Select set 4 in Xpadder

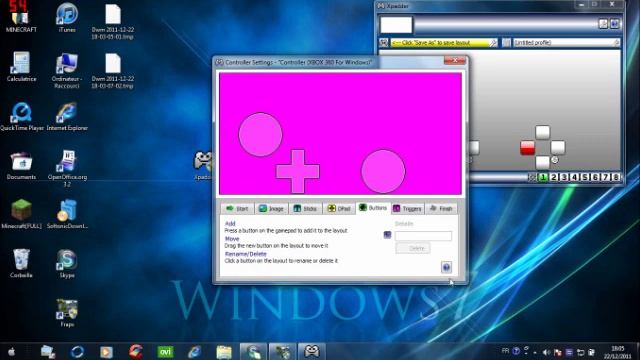574,177
